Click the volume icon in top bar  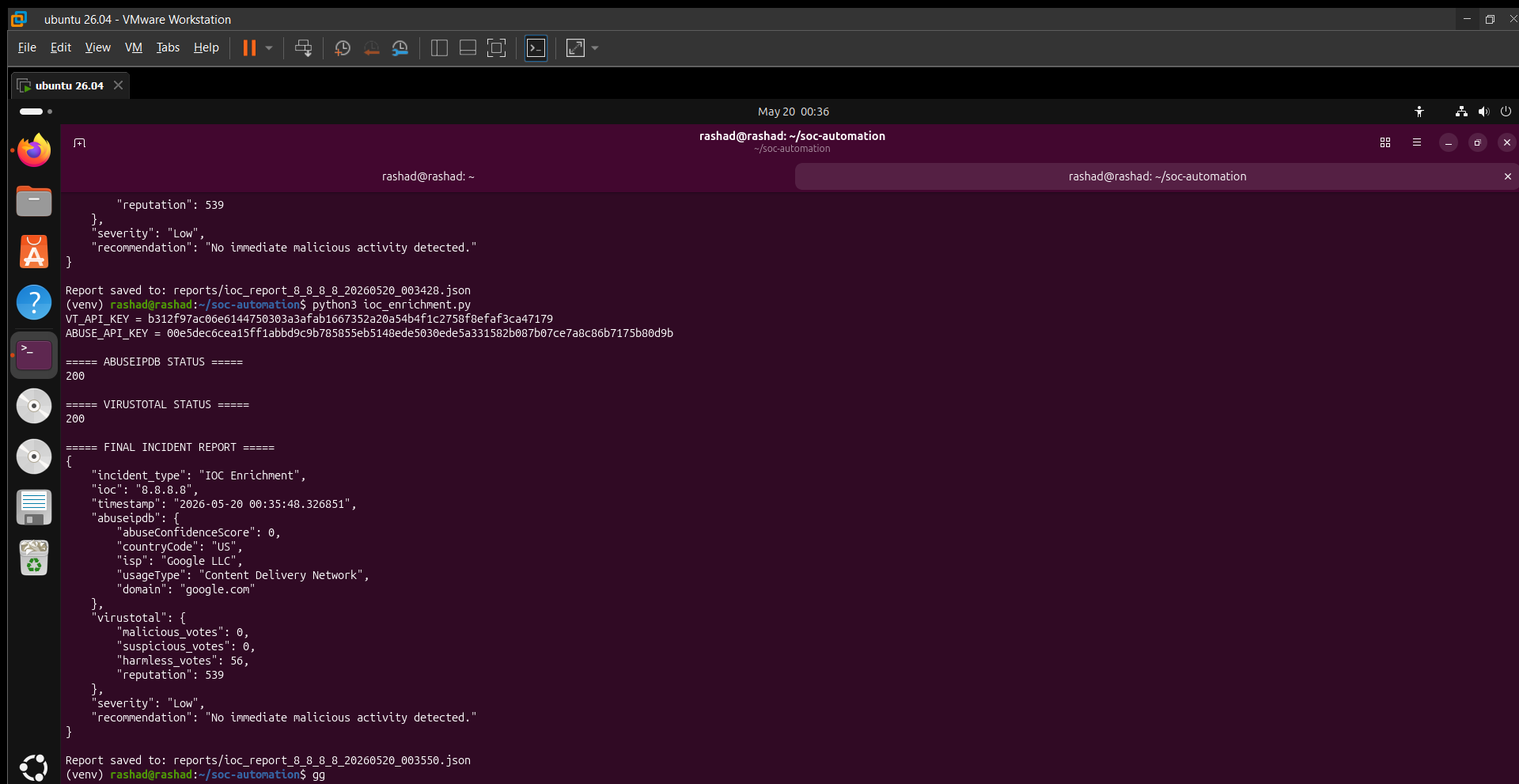1483,112
